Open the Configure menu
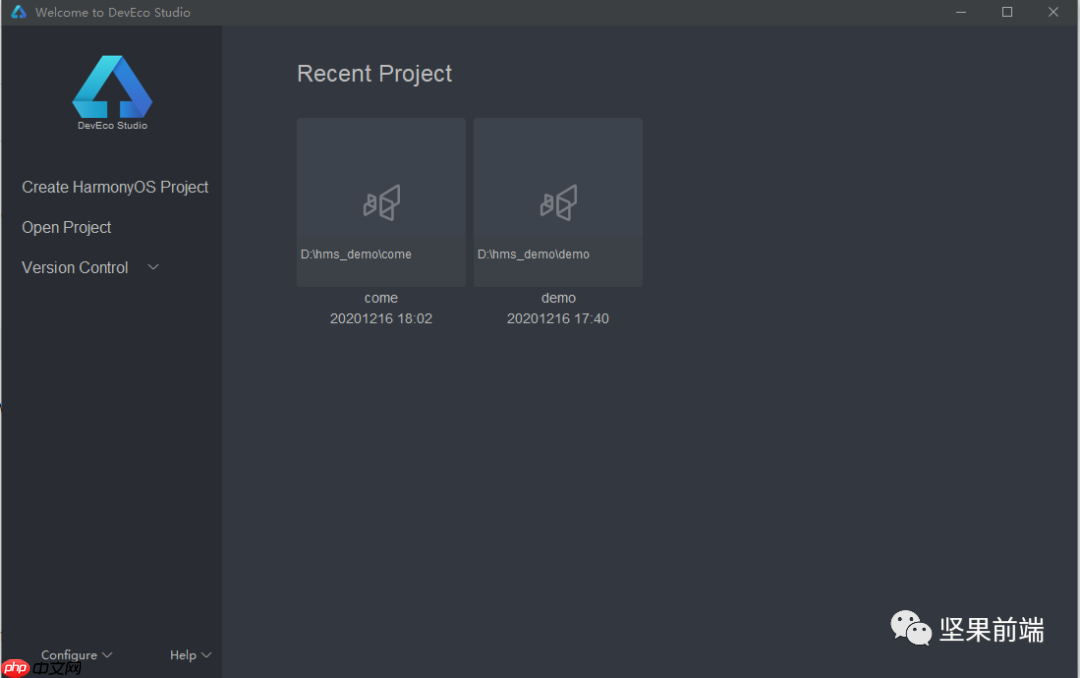This screenshot has width=1080, height=678. click(x=76, y=655)
